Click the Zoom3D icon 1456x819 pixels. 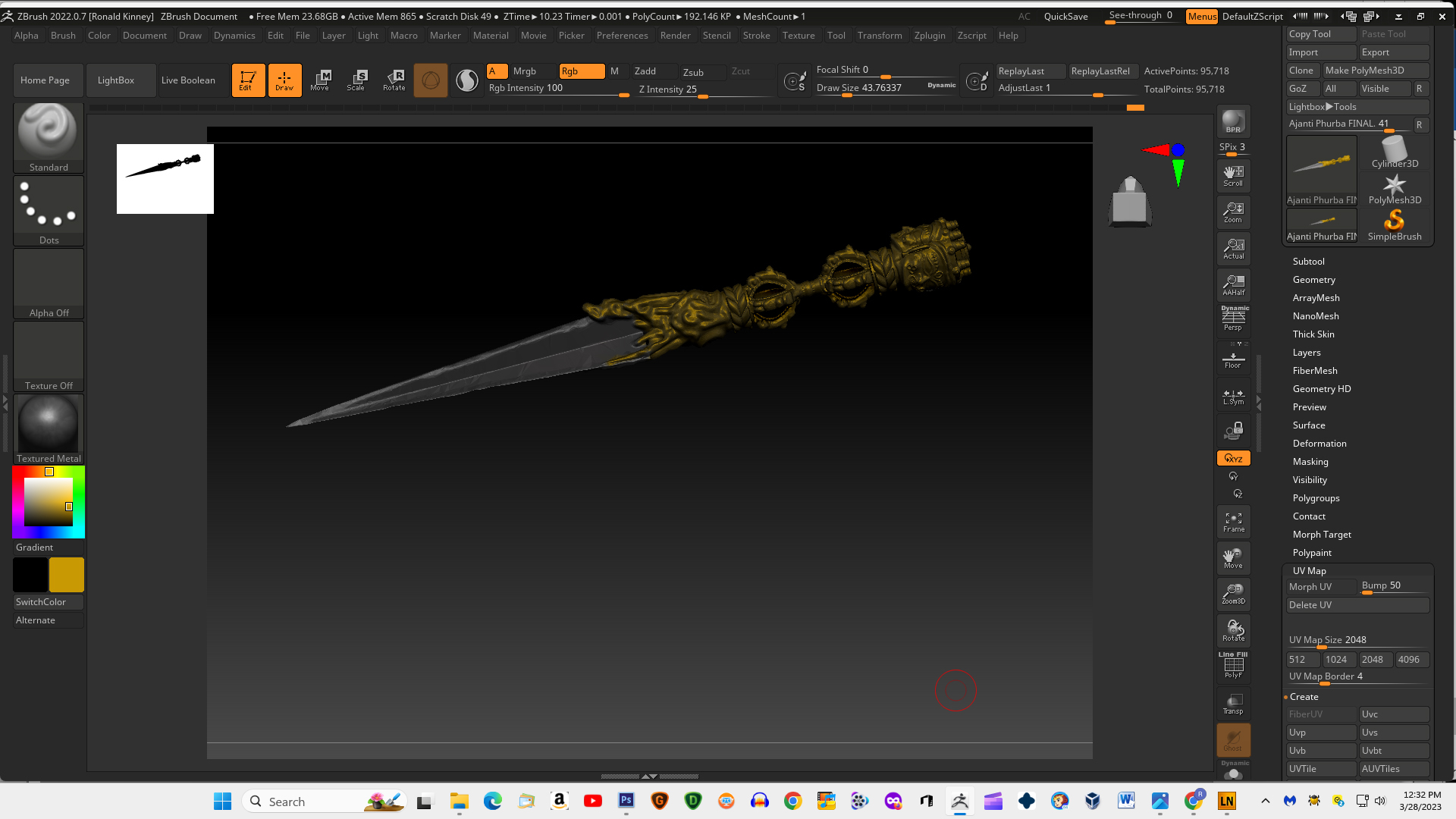(1233, 595)
